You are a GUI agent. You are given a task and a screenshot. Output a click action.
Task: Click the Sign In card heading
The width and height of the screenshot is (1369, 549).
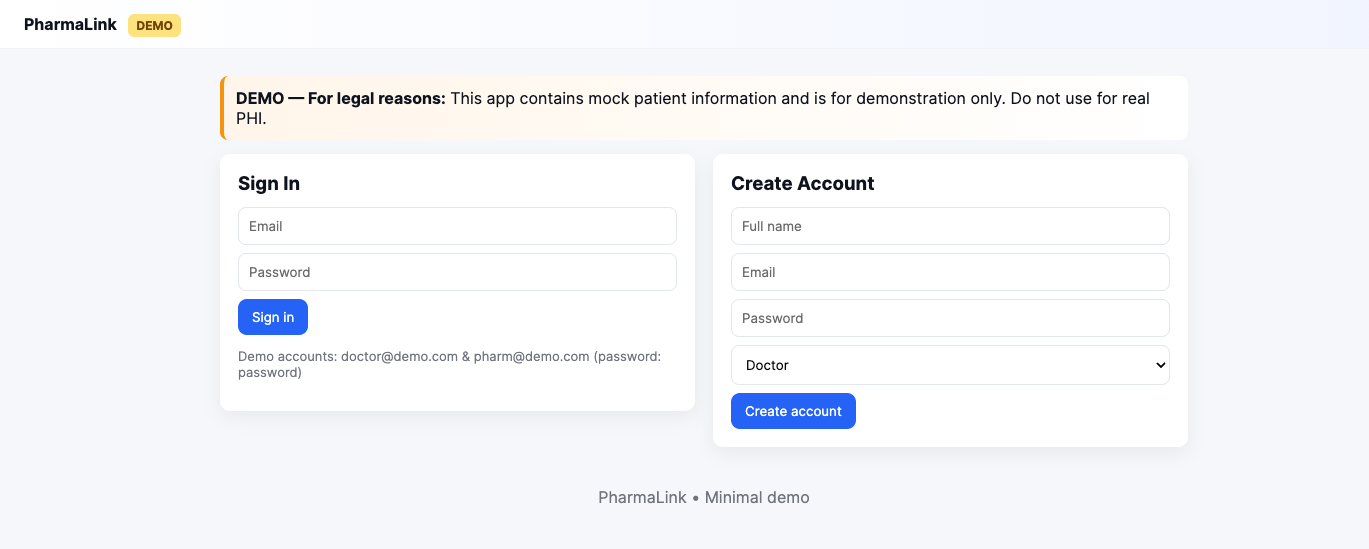(x=269, y=184)
